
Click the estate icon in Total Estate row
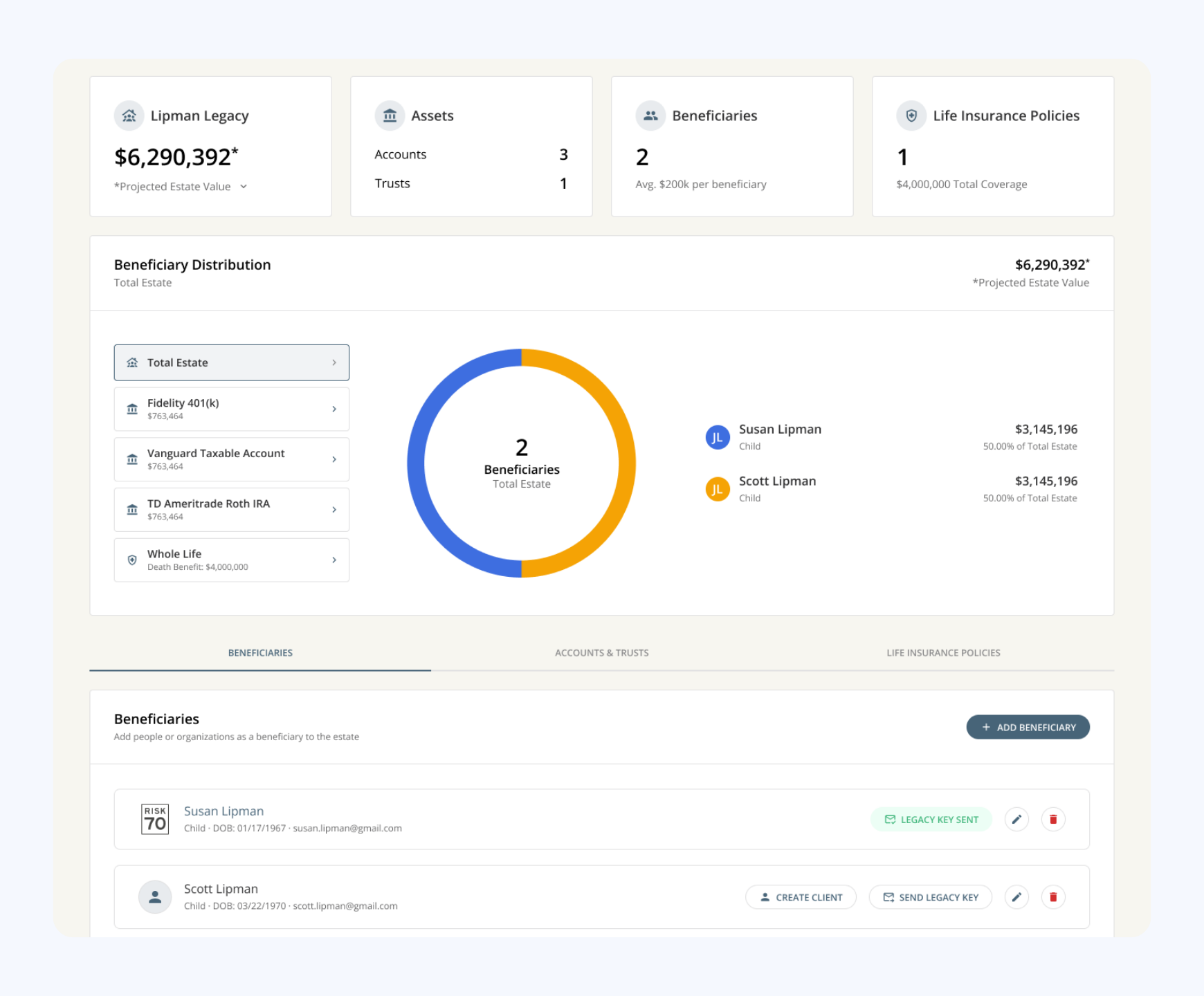132,362
